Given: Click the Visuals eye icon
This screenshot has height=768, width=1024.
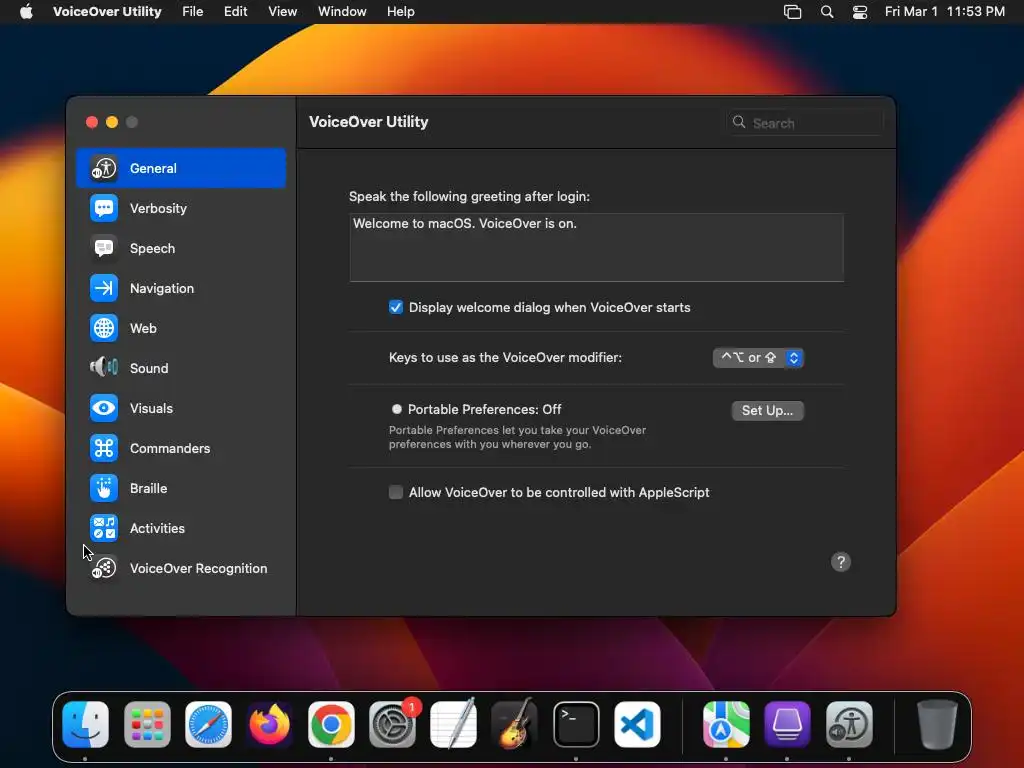Looking at the screenshot, I should tap(104, 408).
